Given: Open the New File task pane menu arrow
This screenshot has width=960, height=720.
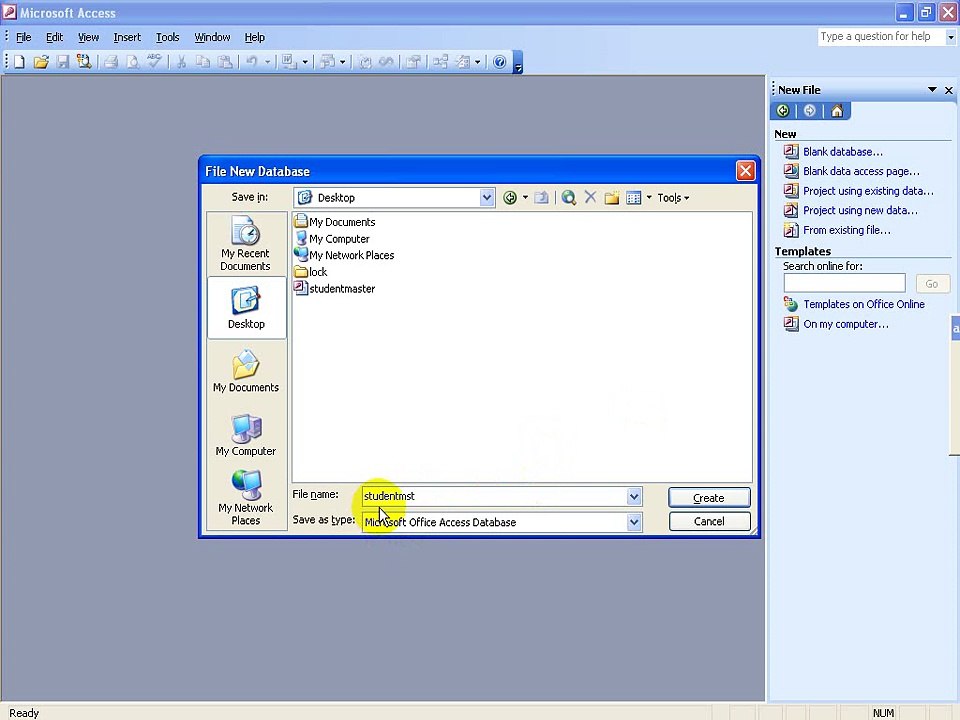Looking at the screenshot, I should (932, 90).
